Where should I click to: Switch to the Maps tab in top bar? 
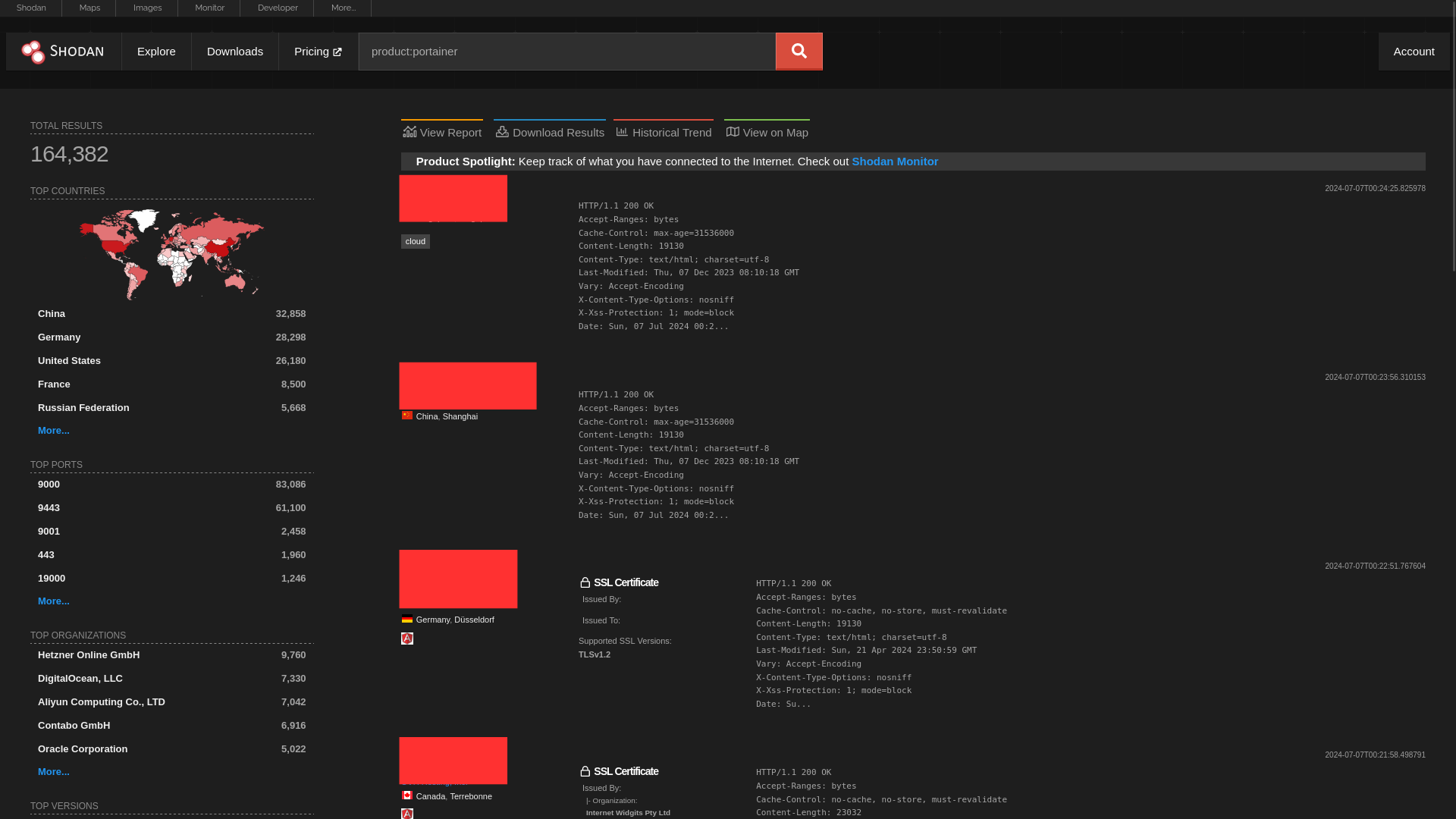pyautogui.click(x=89, y=8)
